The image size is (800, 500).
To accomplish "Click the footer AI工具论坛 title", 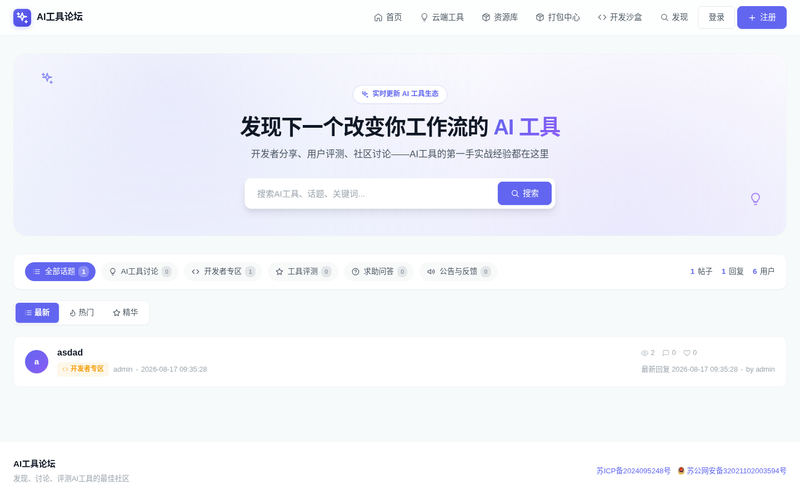I will click(x=34, y=464).
